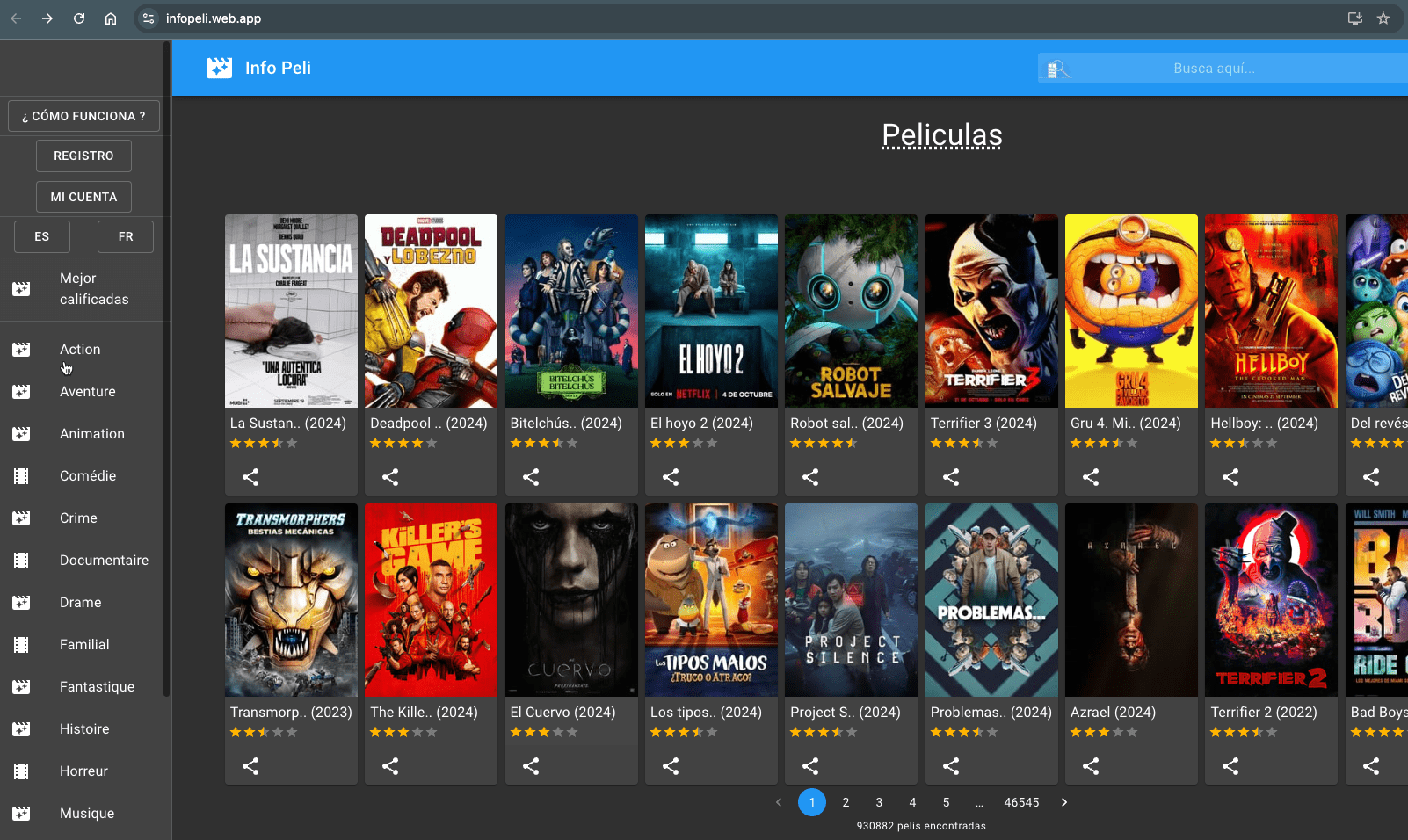Click the search magnifier icon
Viewport: 1408px width, 840px height.
[1058, 69]
